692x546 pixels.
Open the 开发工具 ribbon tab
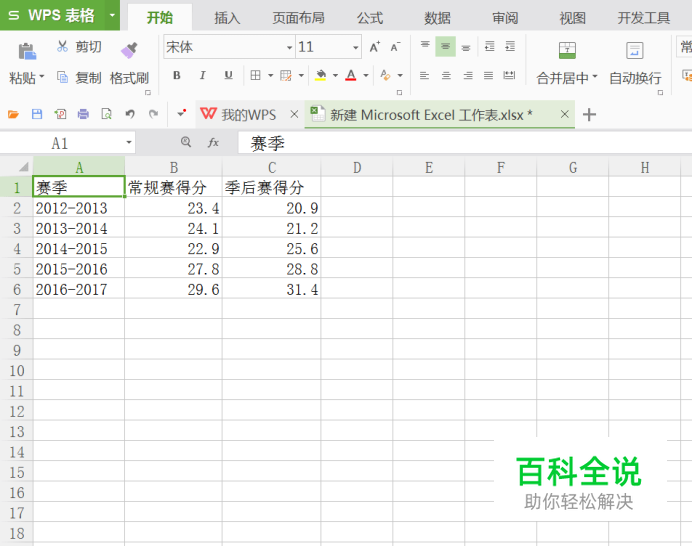(x=644, y=18)
